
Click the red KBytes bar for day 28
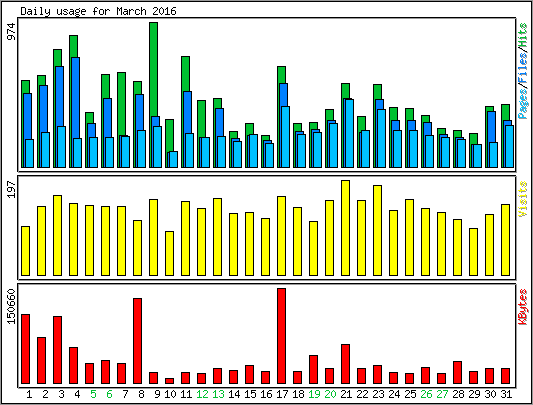(x=457, y=372)
